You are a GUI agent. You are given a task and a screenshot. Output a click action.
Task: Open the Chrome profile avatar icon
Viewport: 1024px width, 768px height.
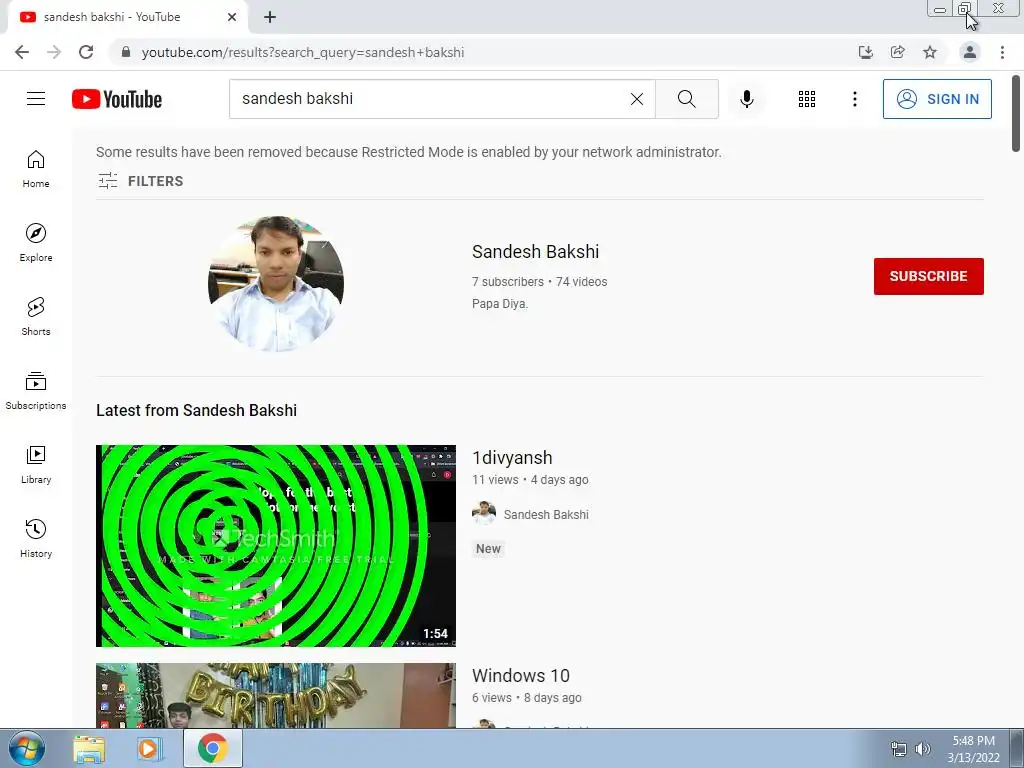click(970, 52)
